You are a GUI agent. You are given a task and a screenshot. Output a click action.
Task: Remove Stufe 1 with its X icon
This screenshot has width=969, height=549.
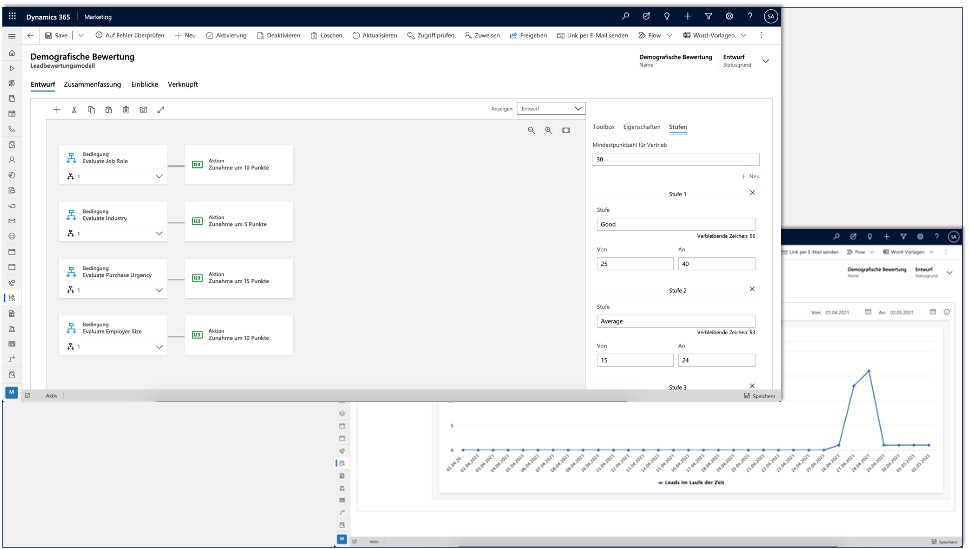tap(752, 192)
